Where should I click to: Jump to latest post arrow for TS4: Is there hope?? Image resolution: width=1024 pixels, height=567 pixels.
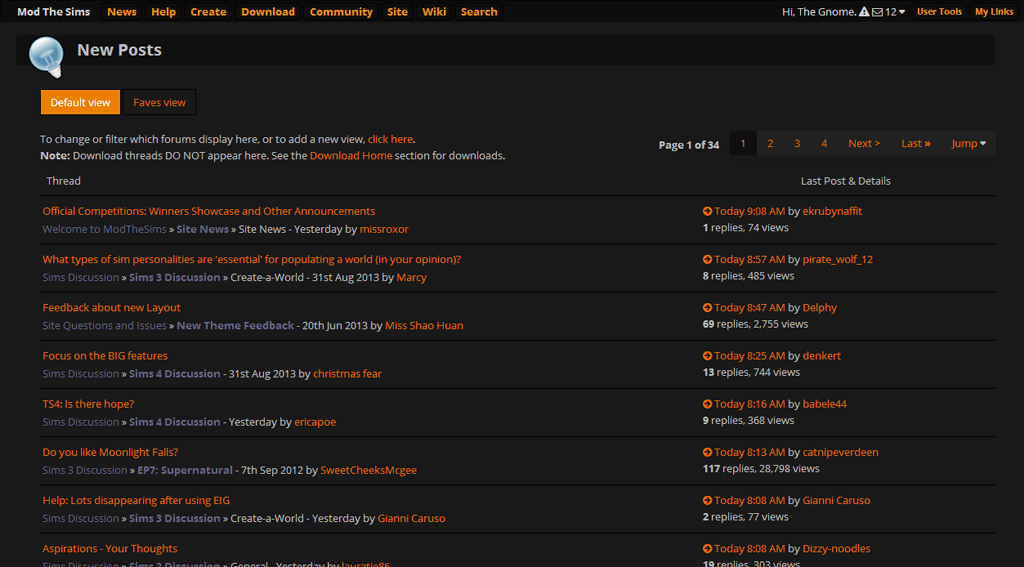[707, 404]
